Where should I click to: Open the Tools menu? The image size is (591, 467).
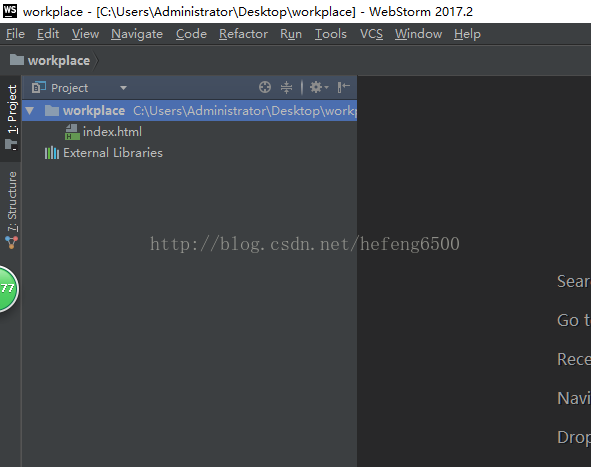click(331, 34)
